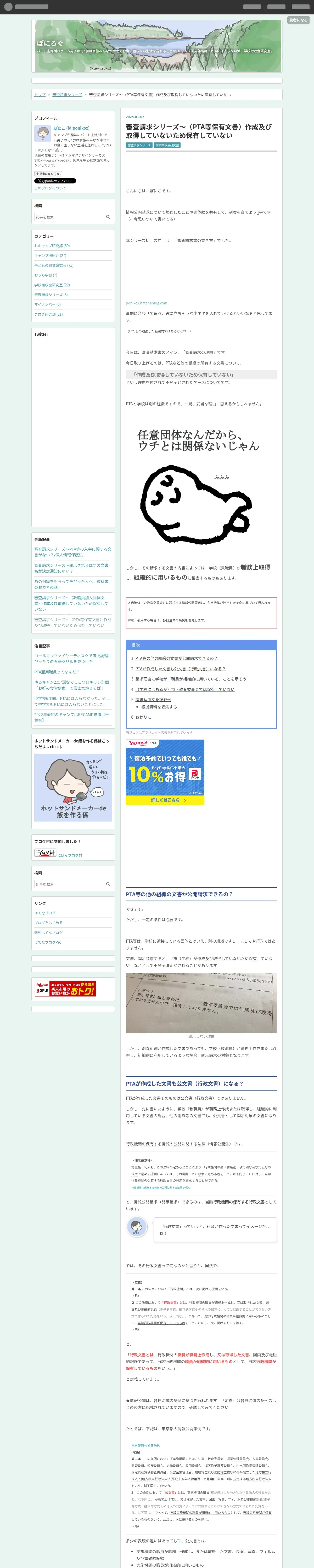Image resolution: width=314 pixels, height=1568 pixels.
Task: Select the キャンプ場紹介 (27) category
Action: (x=50, y=256)
